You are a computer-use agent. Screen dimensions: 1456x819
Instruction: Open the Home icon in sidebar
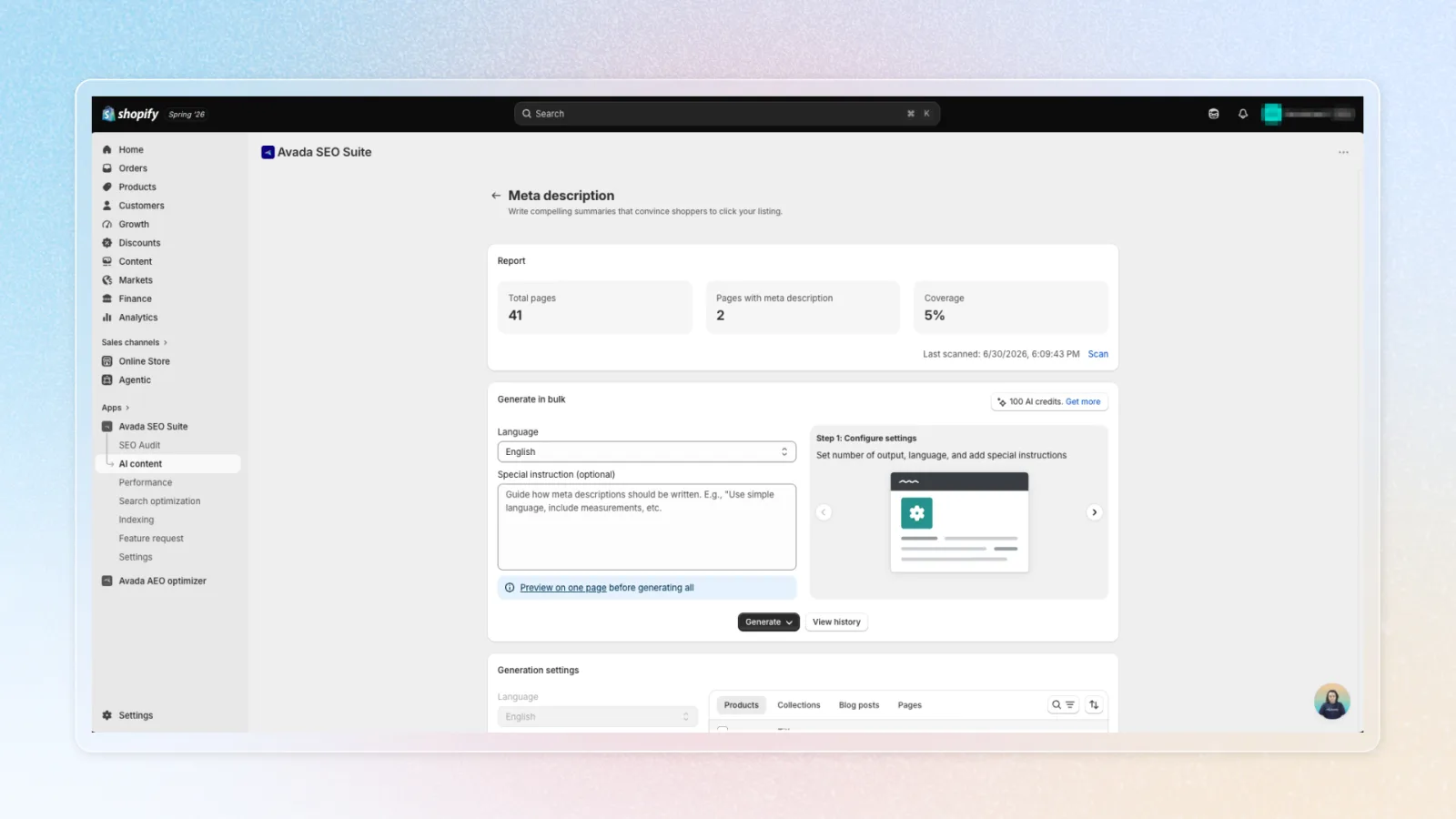[107, 149]
